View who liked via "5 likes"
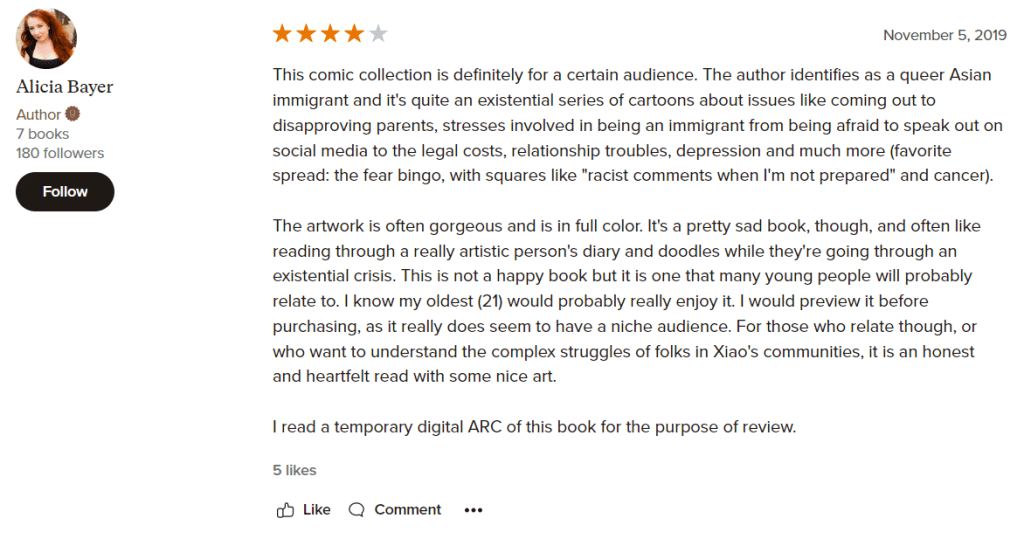Viewport: 1024px width, 539px height. 294,470
